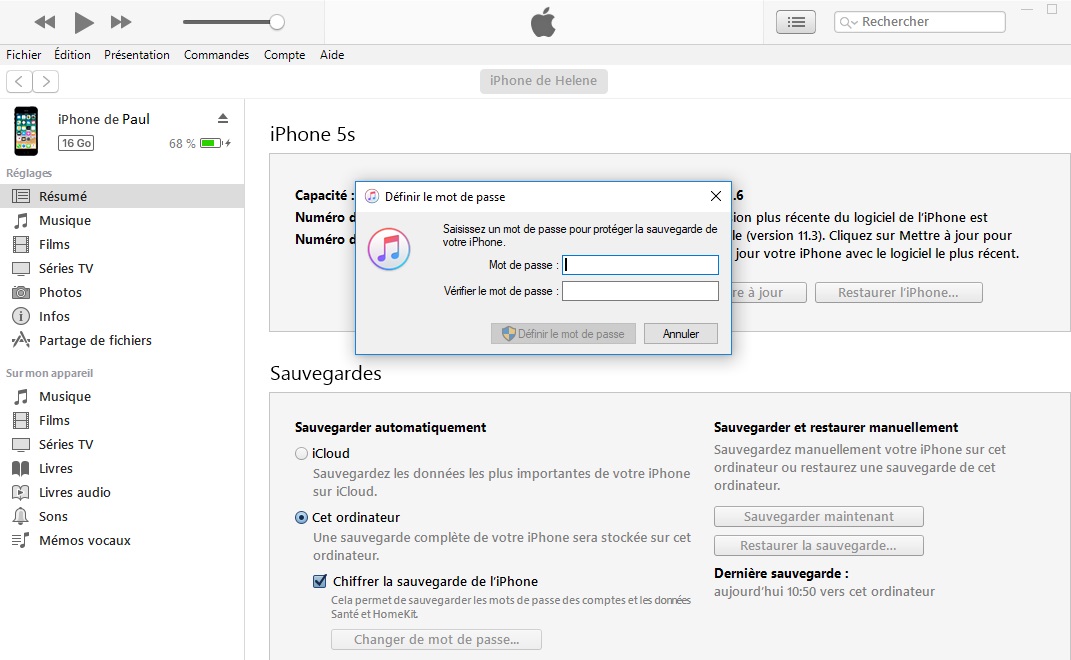Select Musique icon under Réglages
This screenshot has height=660, width=1071.
pos(21,220)
